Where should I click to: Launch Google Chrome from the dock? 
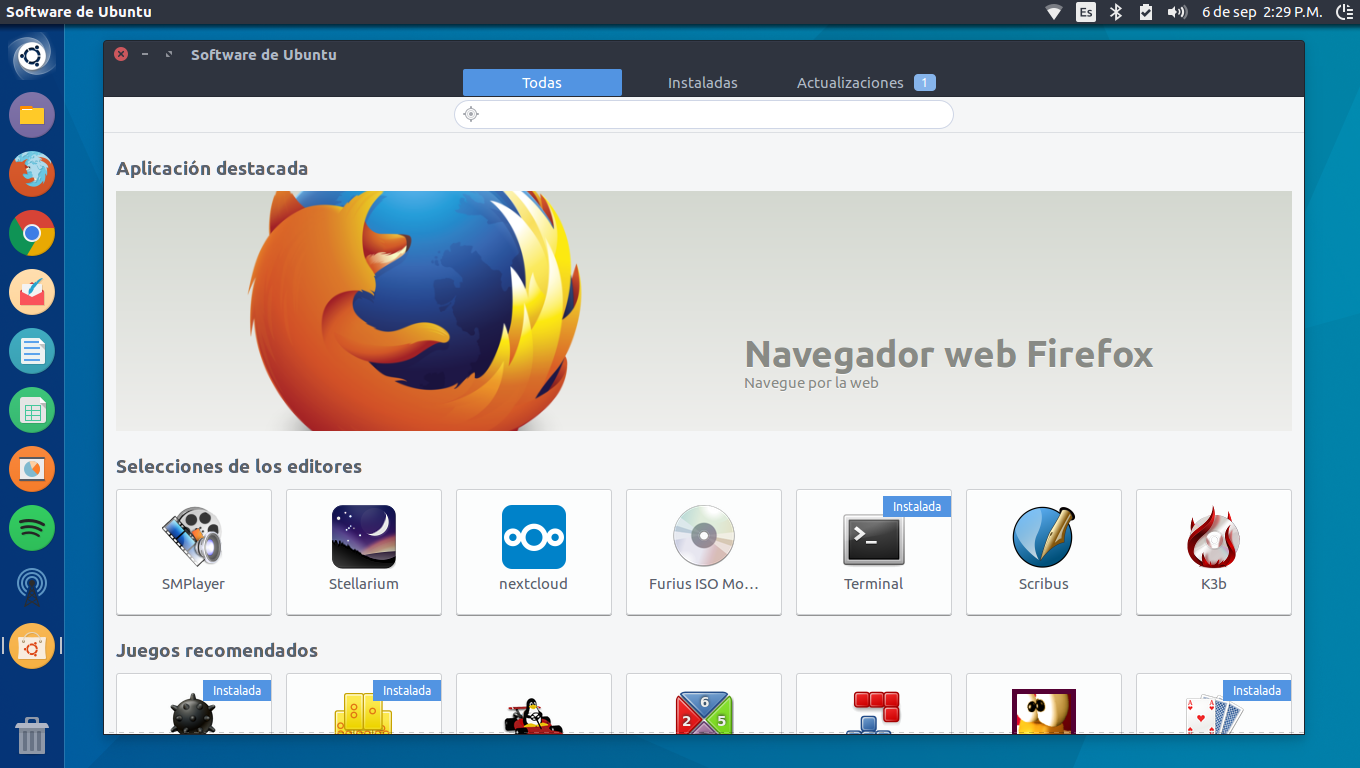(32, 233)
